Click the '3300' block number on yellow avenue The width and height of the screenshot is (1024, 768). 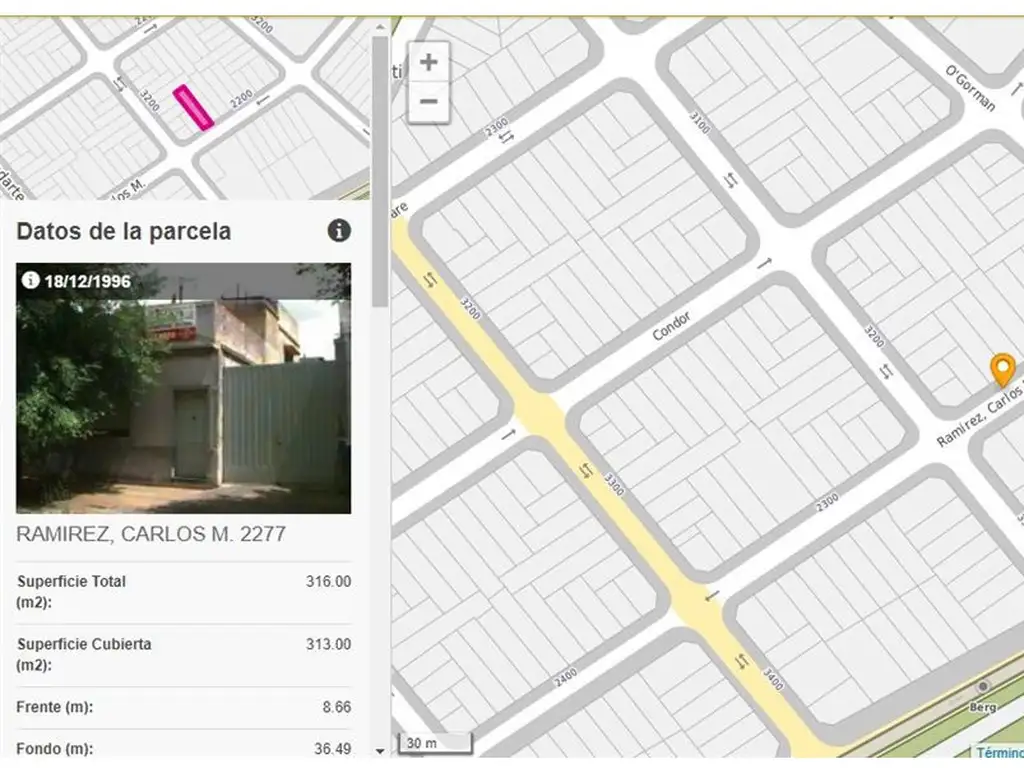(614, 484)
